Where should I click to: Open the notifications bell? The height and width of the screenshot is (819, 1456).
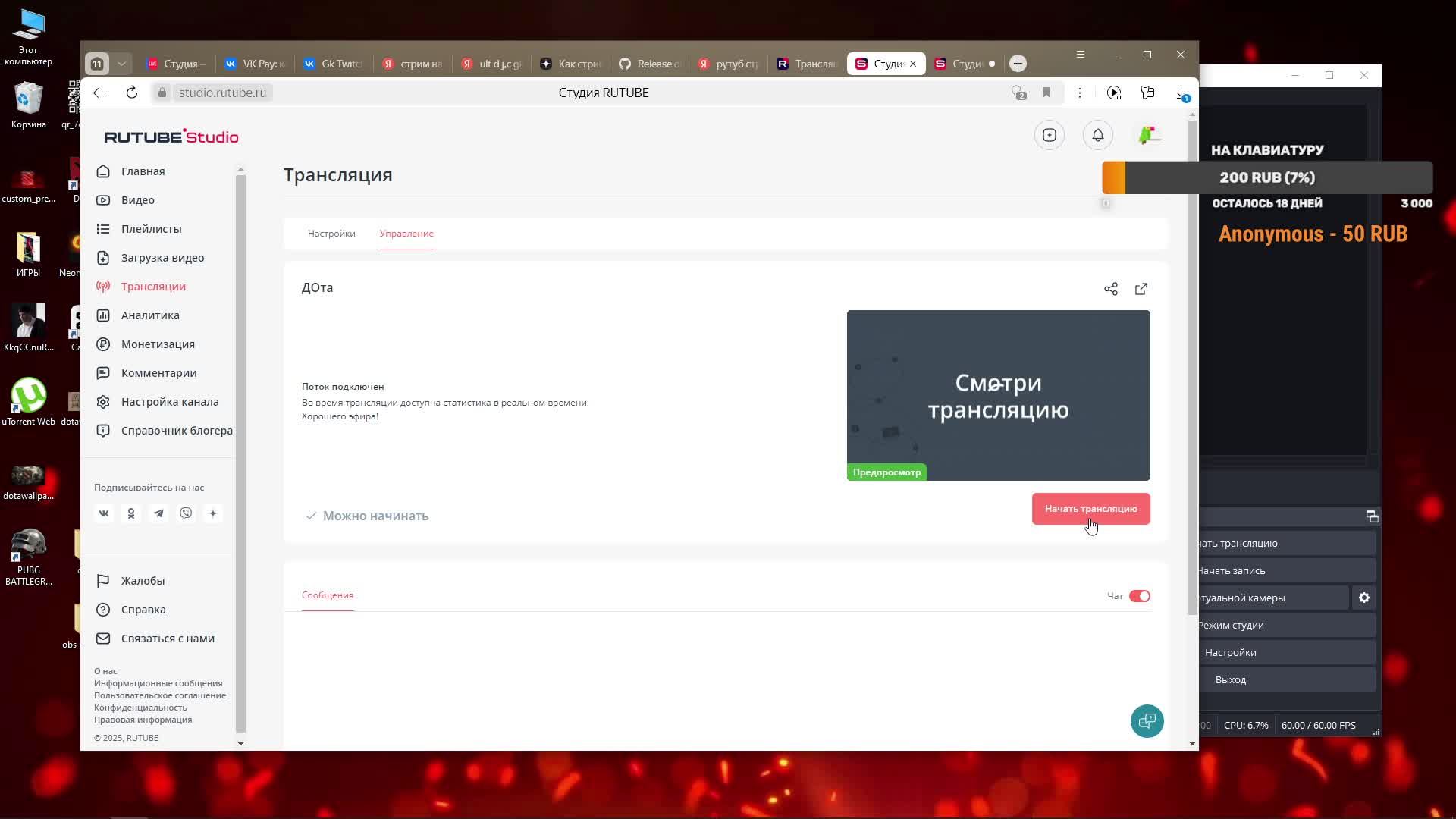1098,135
